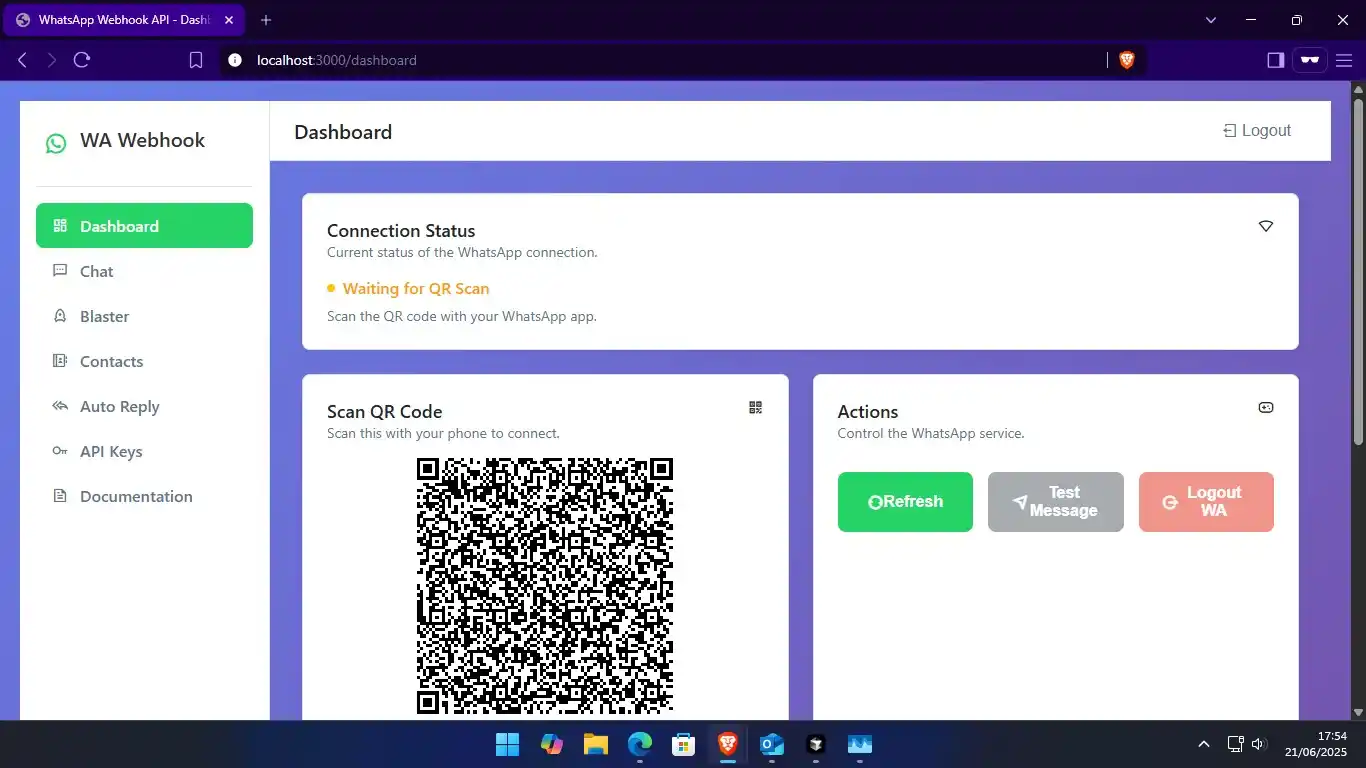The width and height of the screenshot is (1366, 768).
Task: Toggle the browser sidebar panel
Action: pos(1275,60)
